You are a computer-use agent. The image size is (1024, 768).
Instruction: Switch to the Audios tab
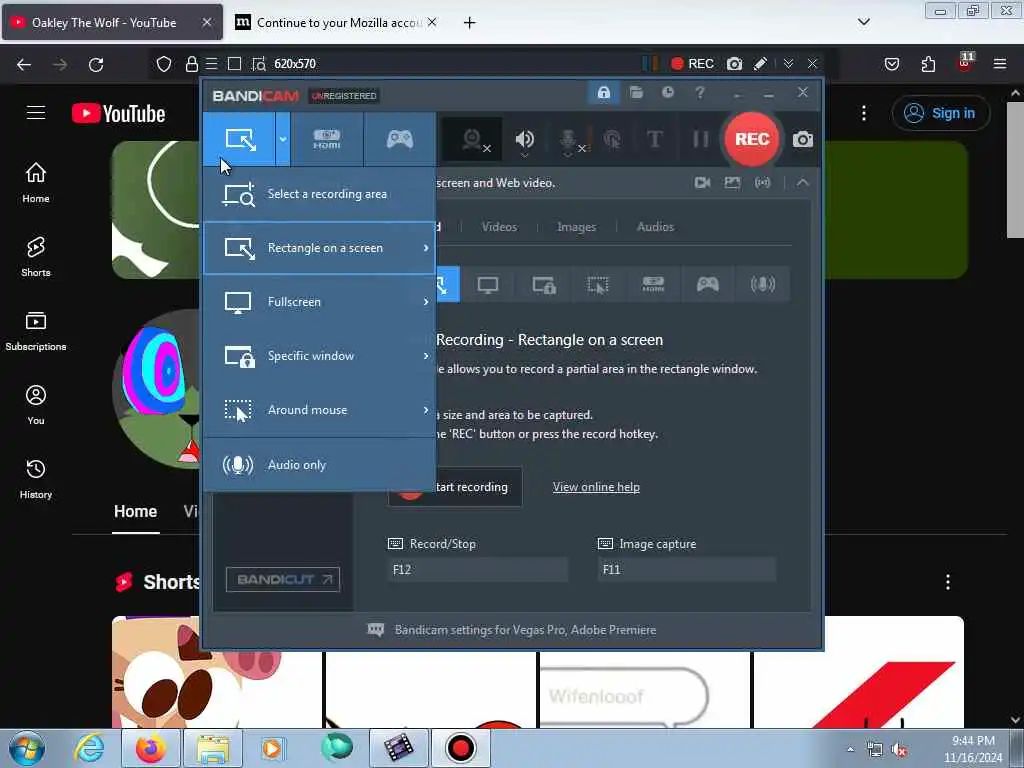[655, 227]
